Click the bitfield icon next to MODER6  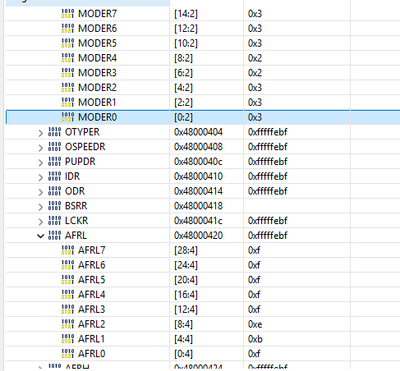68,28
